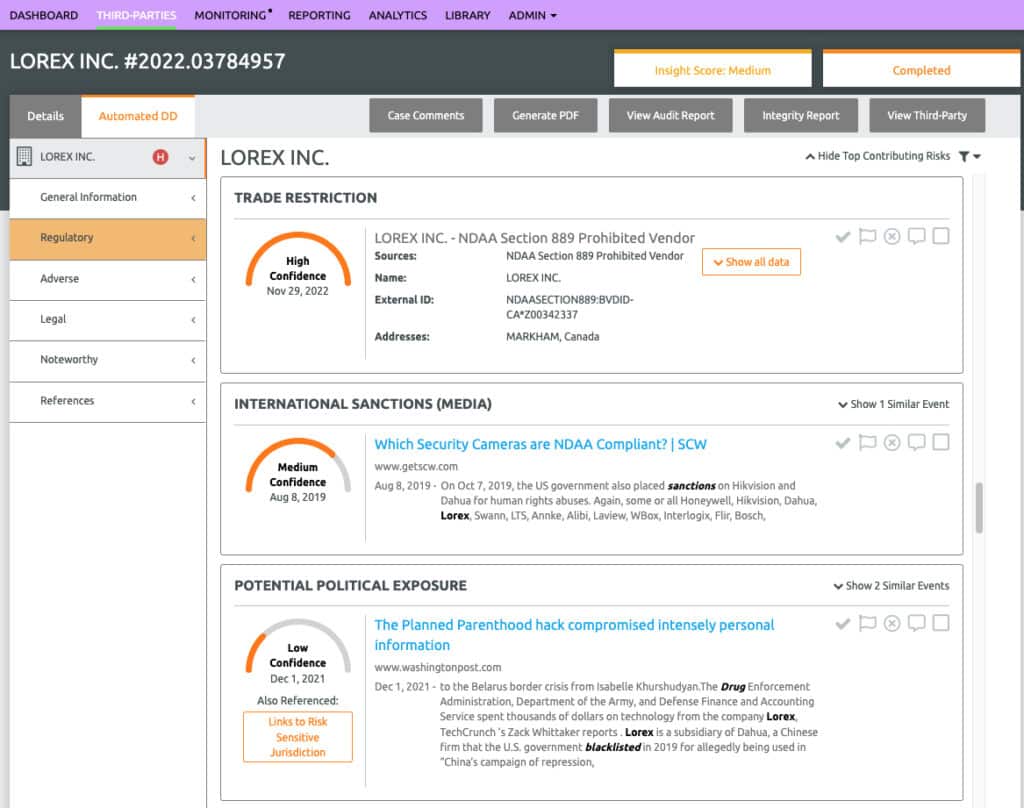Flag the Trade Restriction NDAA entry

coord(867,237)
